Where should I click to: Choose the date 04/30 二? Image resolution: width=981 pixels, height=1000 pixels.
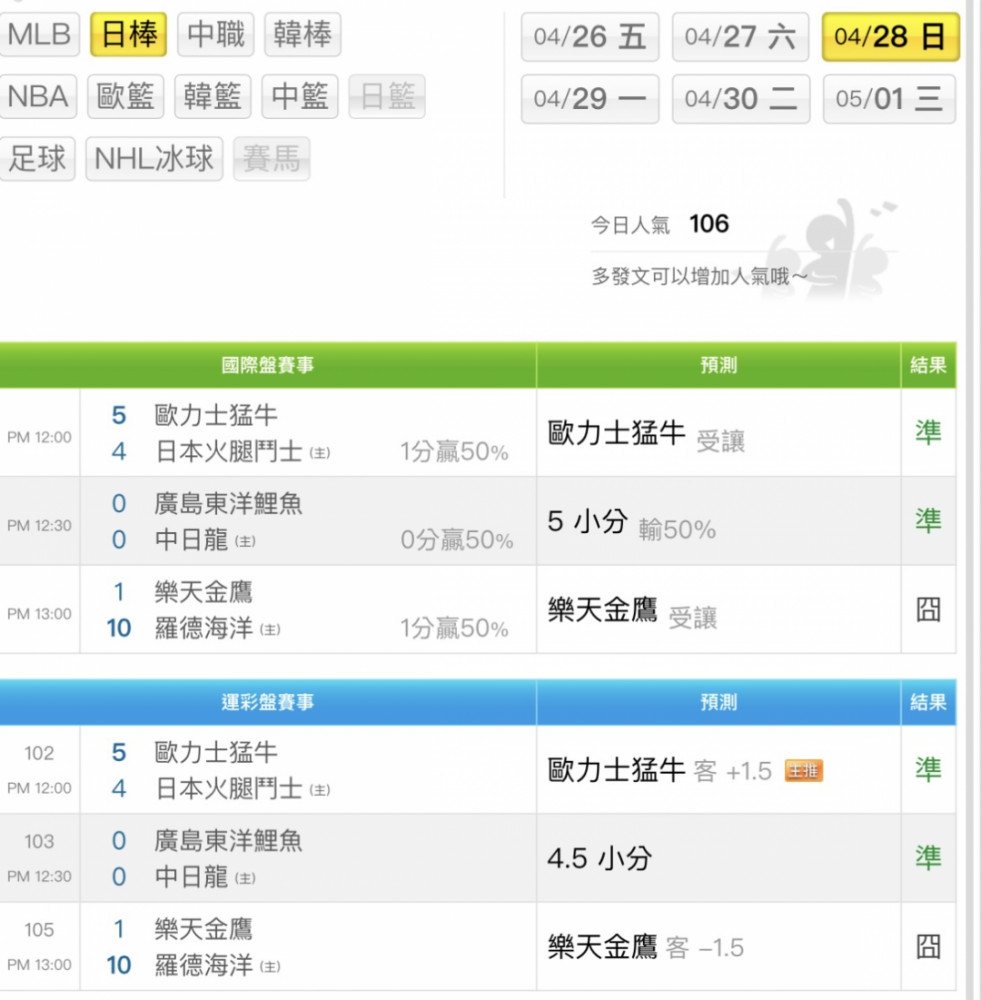click(741, 99)
